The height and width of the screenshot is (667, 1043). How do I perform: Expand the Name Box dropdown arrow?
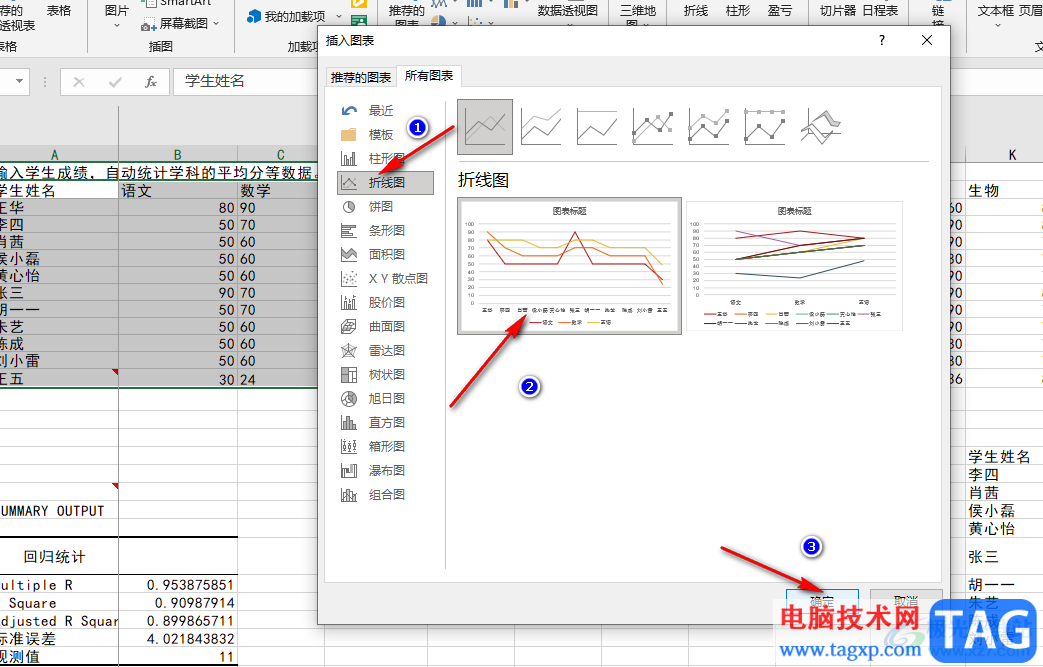click(19, 81)
